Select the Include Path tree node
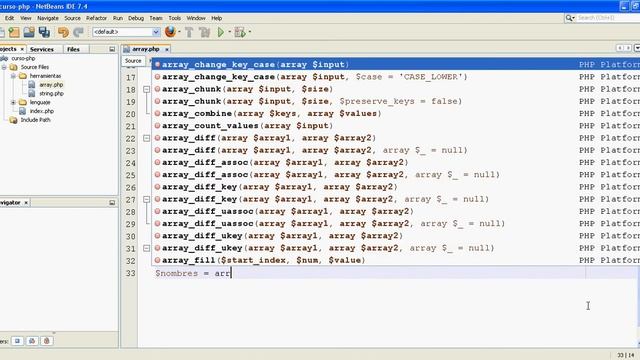 point(35,120)
